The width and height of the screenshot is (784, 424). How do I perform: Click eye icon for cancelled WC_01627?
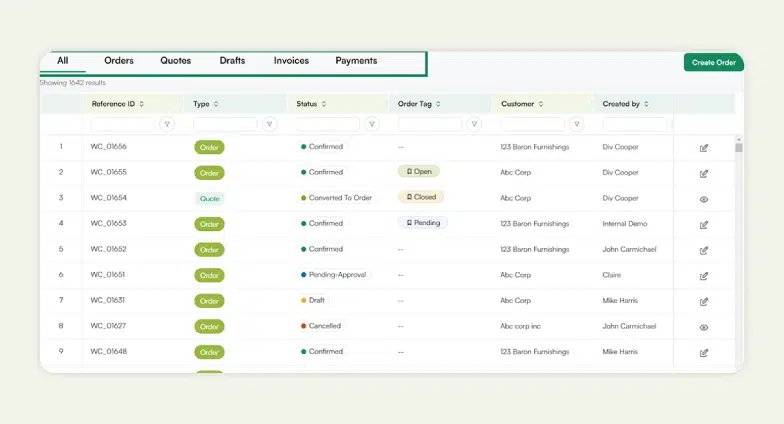(x=704, y=327)
